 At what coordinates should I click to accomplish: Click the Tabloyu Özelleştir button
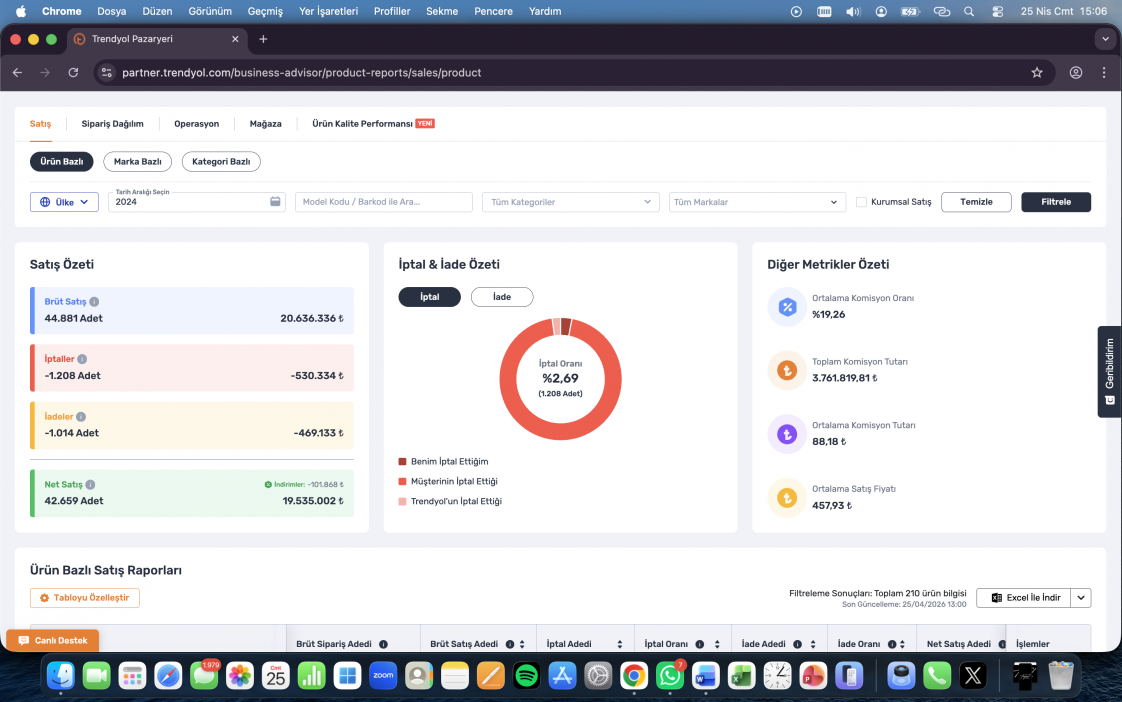84,598
